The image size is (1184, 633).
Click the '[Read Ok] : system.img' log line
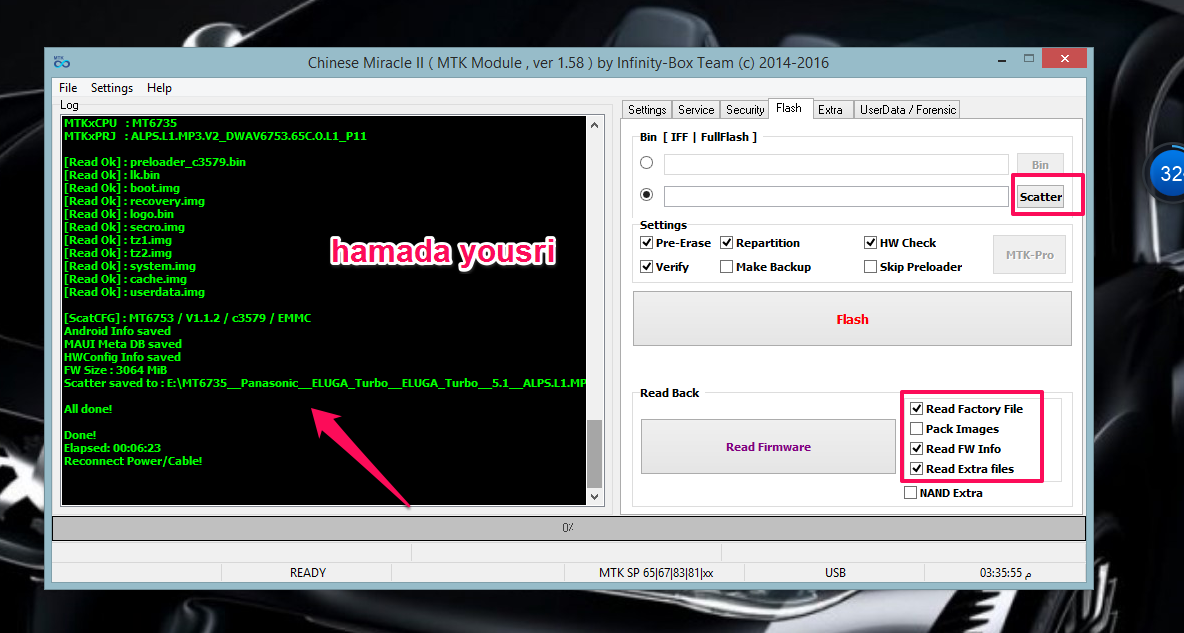pyautogui.click(x=130, y=266)
